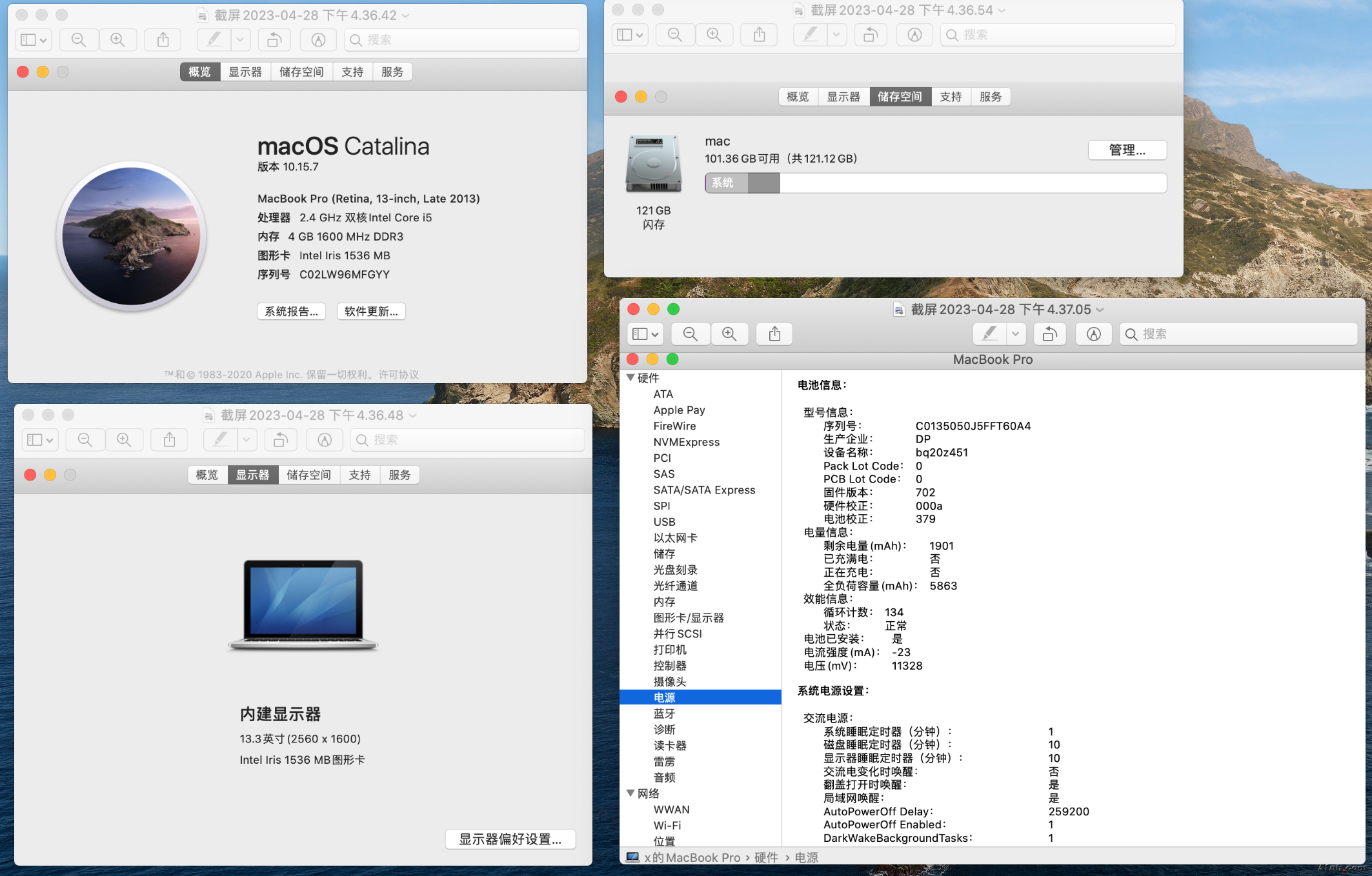Show markup toolbar in 4.36.48 window
This screenshot has width=1372, height=876.
[325, 440]
